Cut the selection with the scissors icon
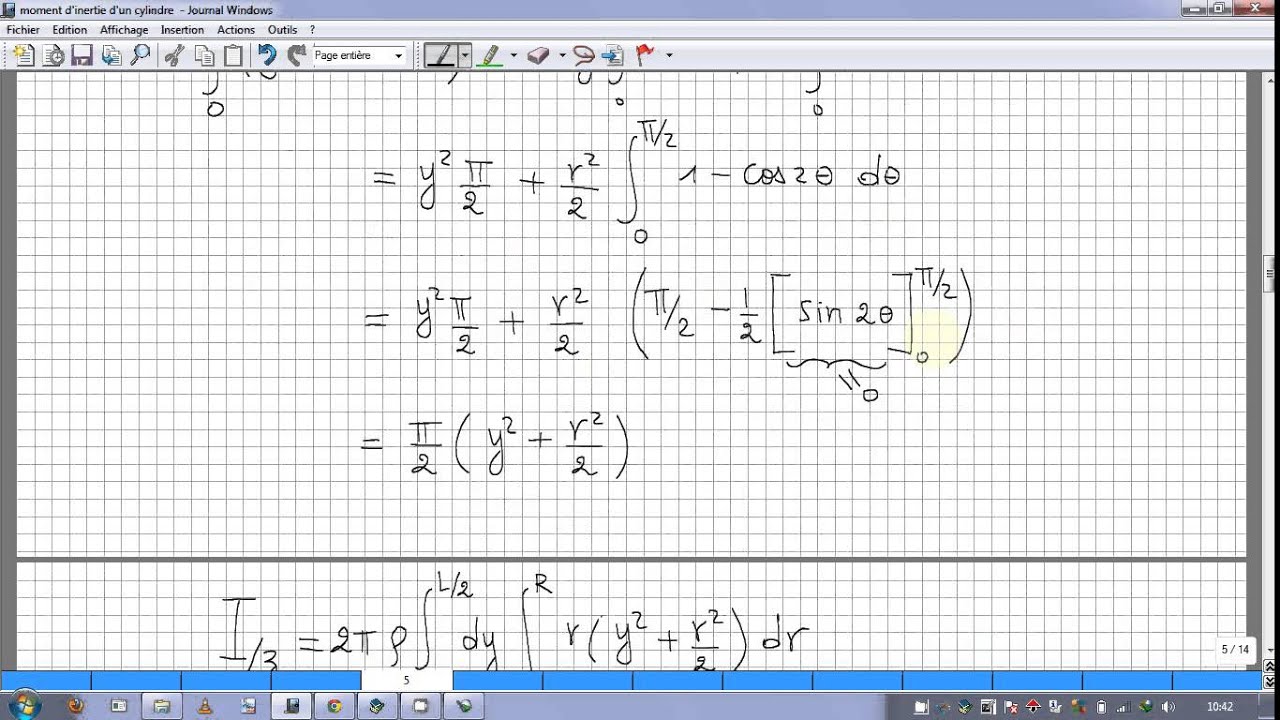The width and height of the screenshot is (1280, 720). click(174, 55)
